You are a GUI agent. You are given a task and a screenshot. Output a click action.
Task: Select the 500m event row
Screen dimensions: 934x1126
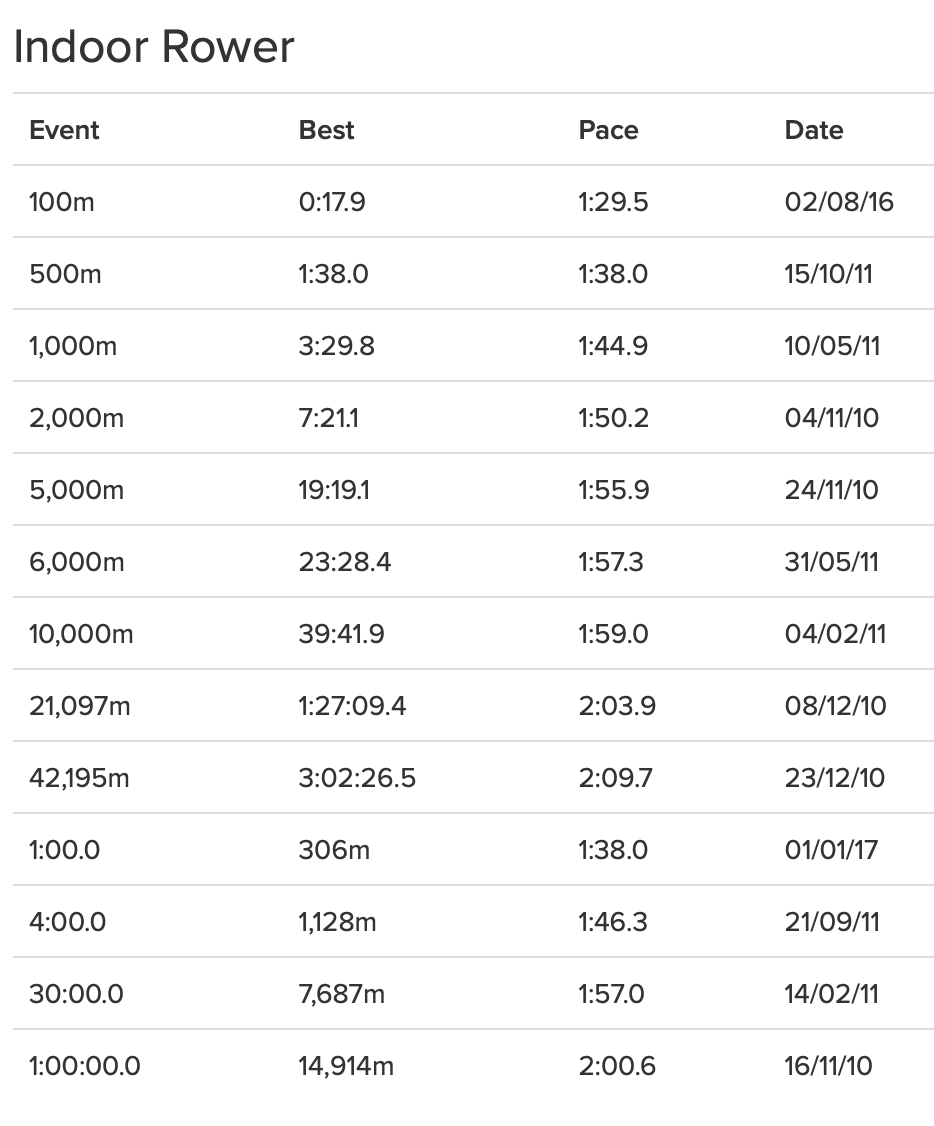coord(473,274)
